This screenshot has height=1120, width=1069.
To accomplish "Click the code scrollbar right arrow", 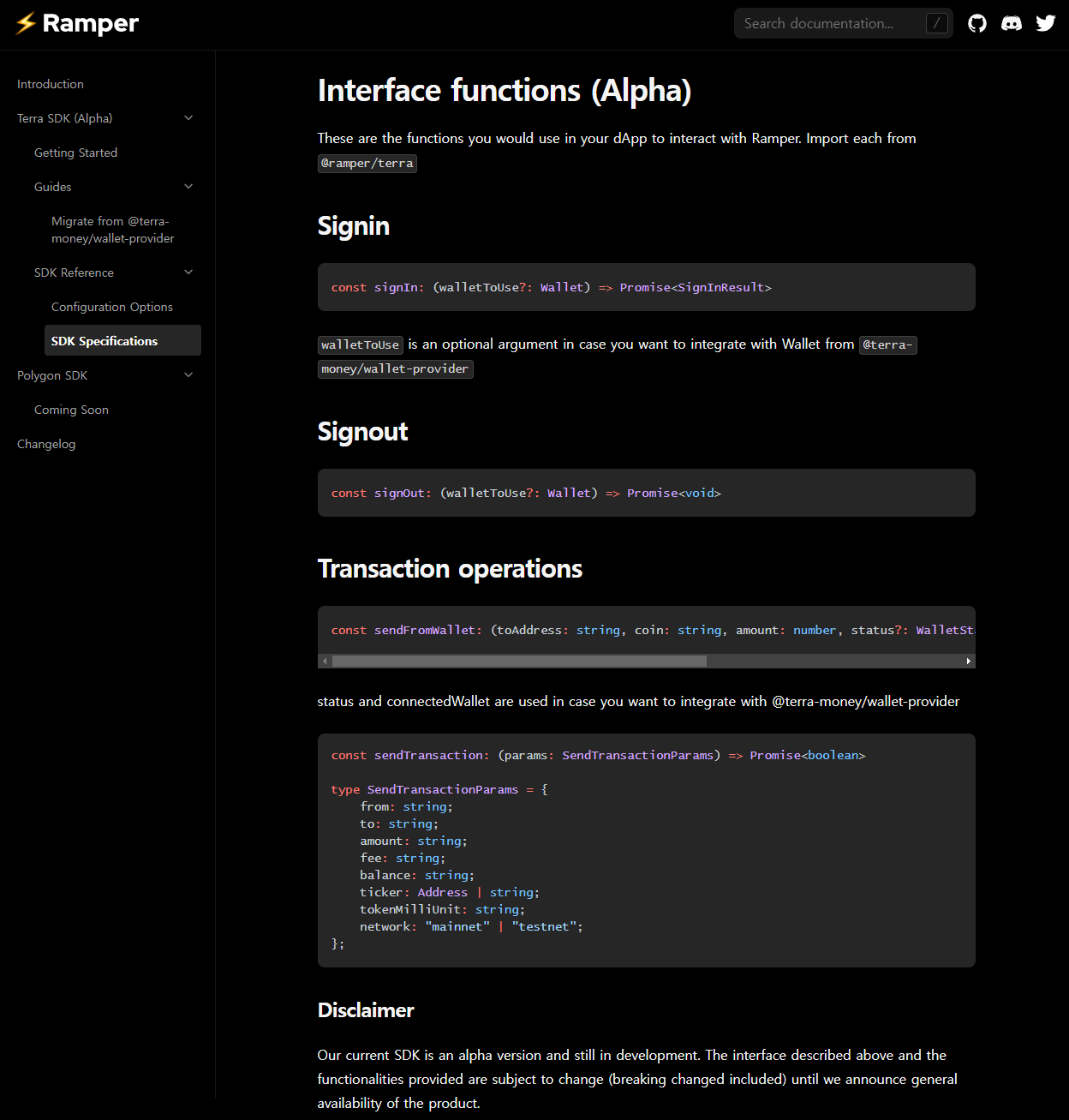I will [969, 661].
